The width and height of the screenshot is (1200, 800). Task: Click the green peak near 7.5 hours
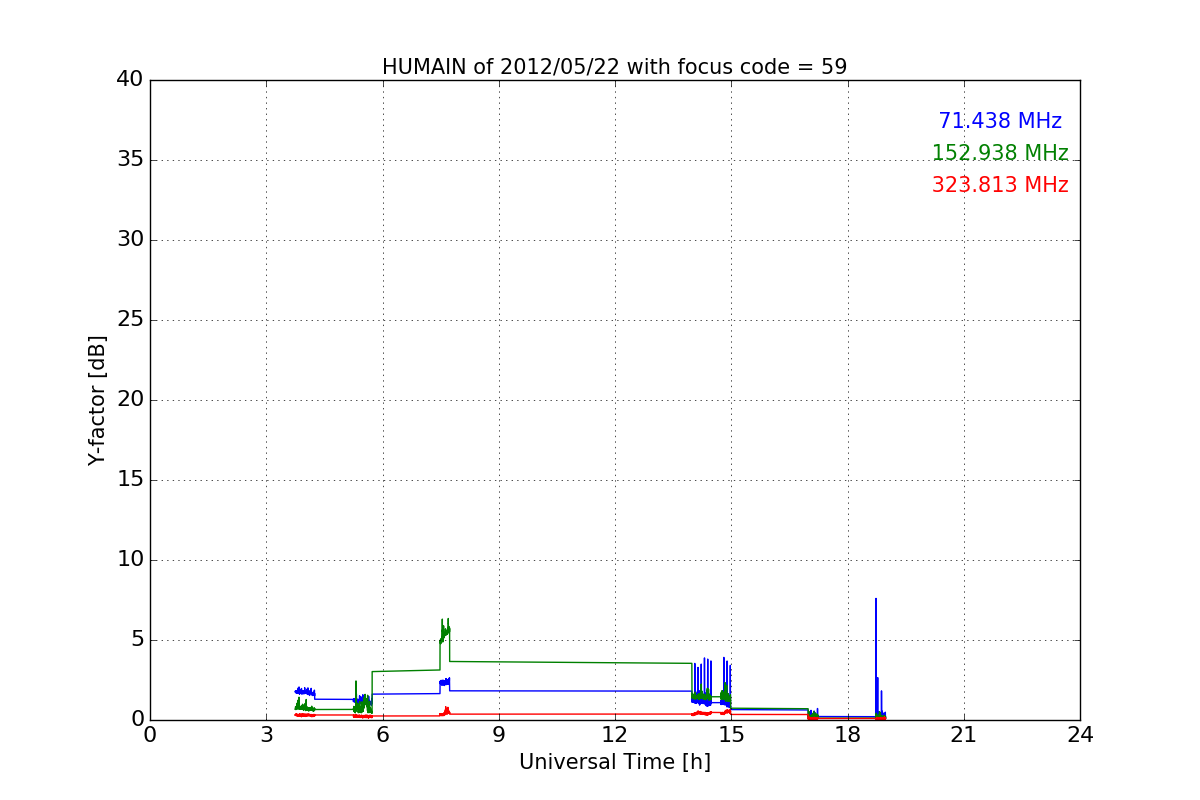tap(445, 631)
